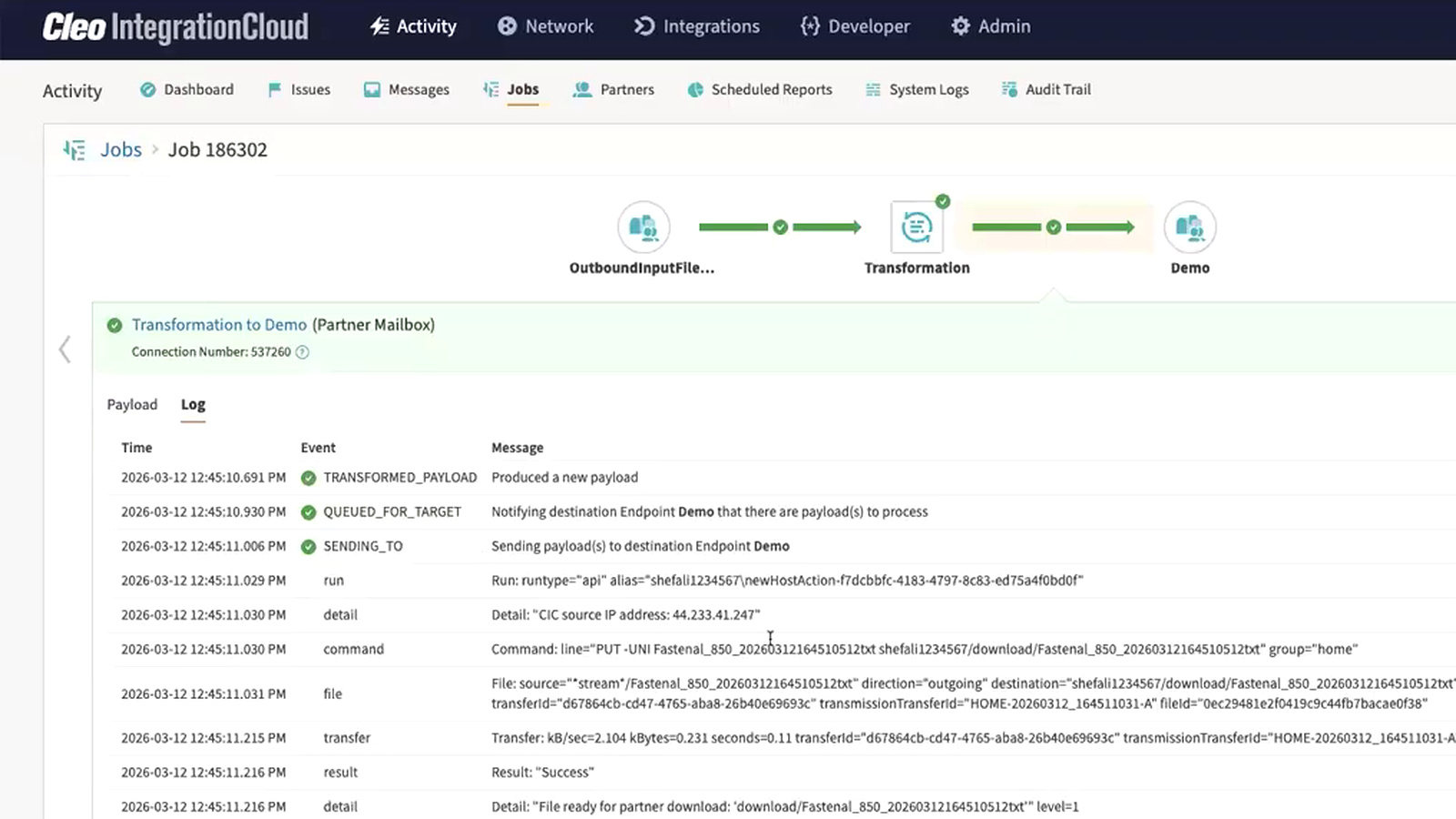Open the Activity top menu
The image size is (1456, 819).
413,26
